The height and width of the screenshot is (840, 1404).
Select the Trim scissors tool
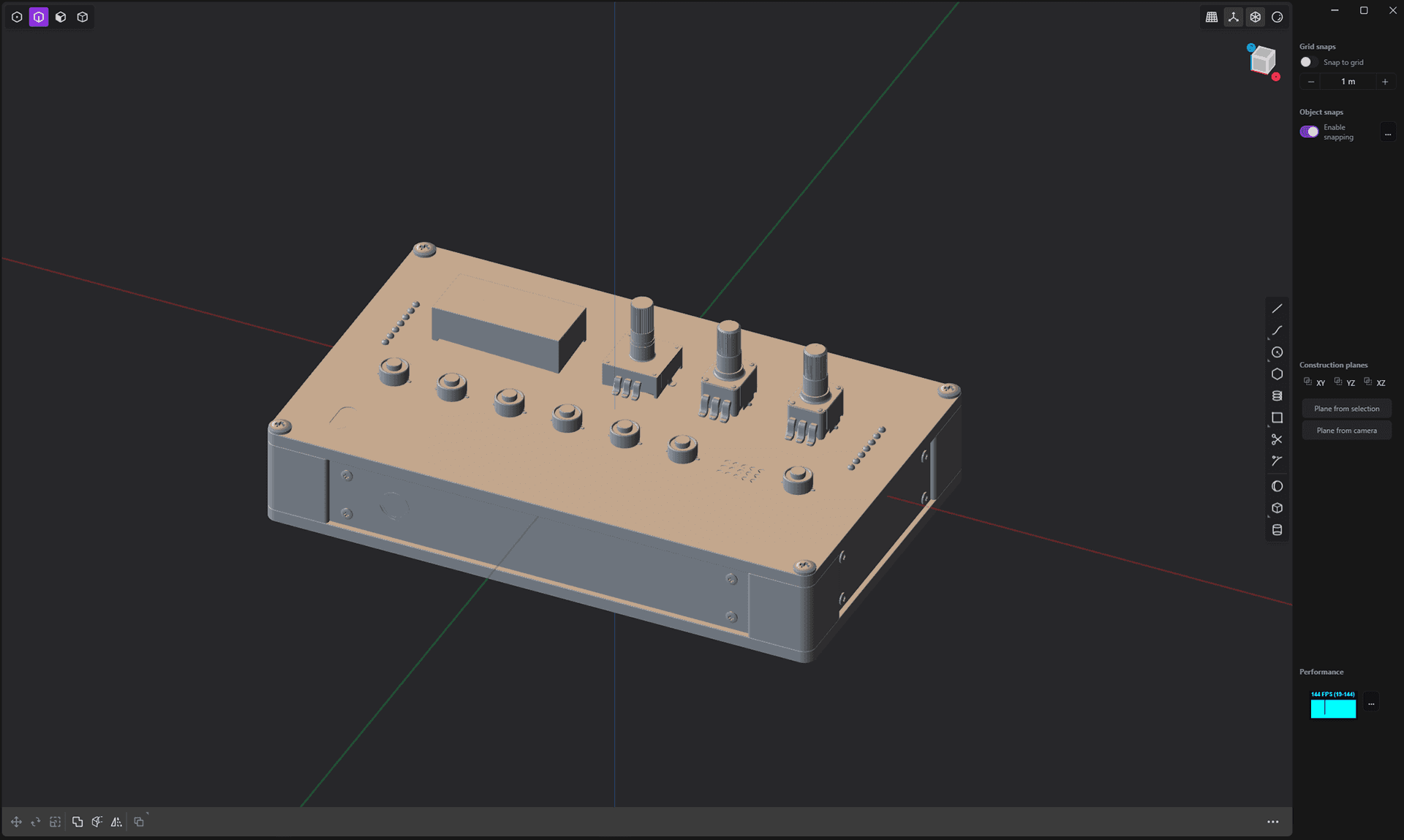(1277, 439)
